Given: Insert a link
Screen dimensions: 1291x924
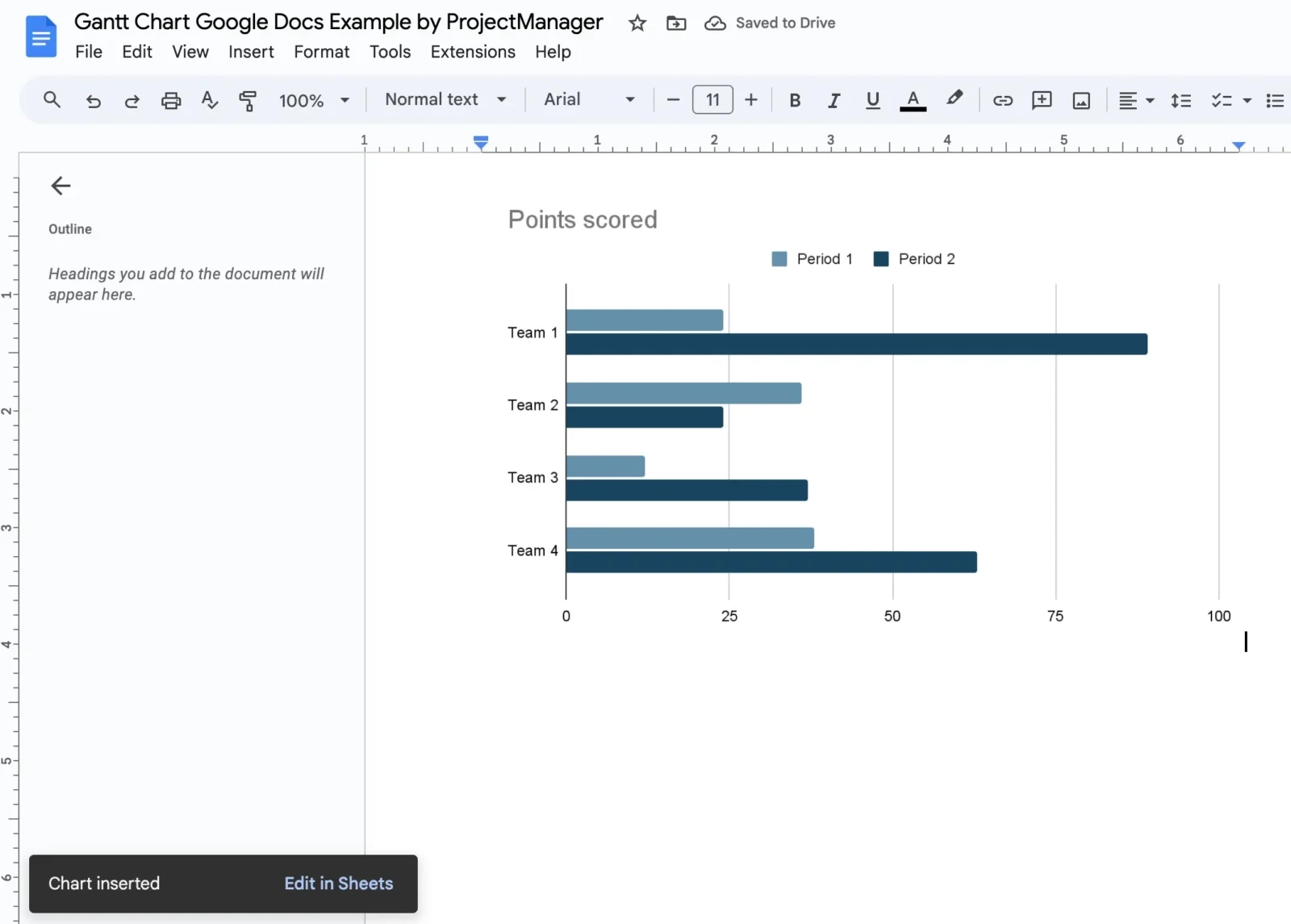Looking at the screenshot, I should (1001, 100).
